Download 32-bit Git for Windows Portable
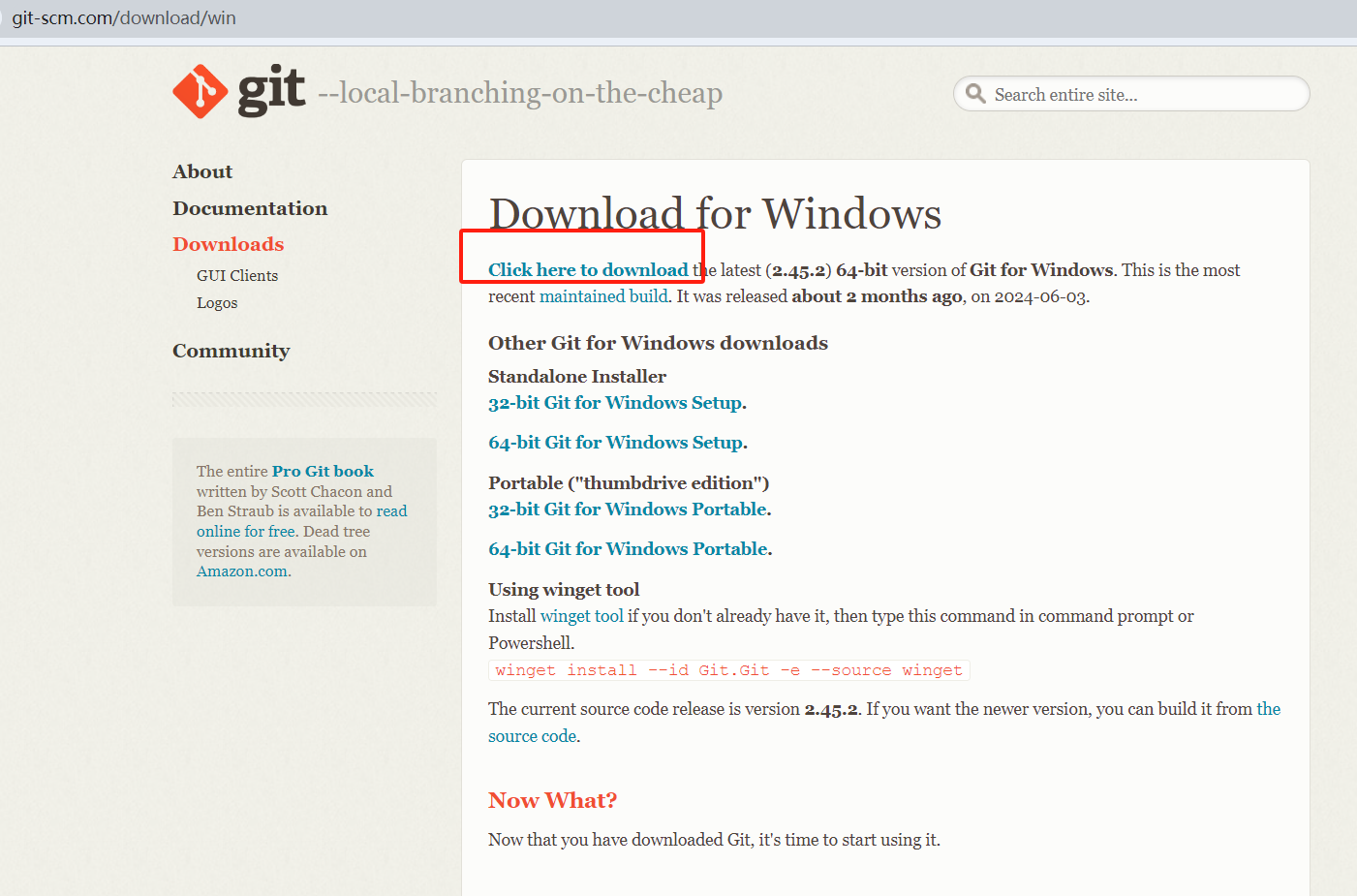Screen dimensions: 1357x896 pyautogui.click(x=629, y=510)
